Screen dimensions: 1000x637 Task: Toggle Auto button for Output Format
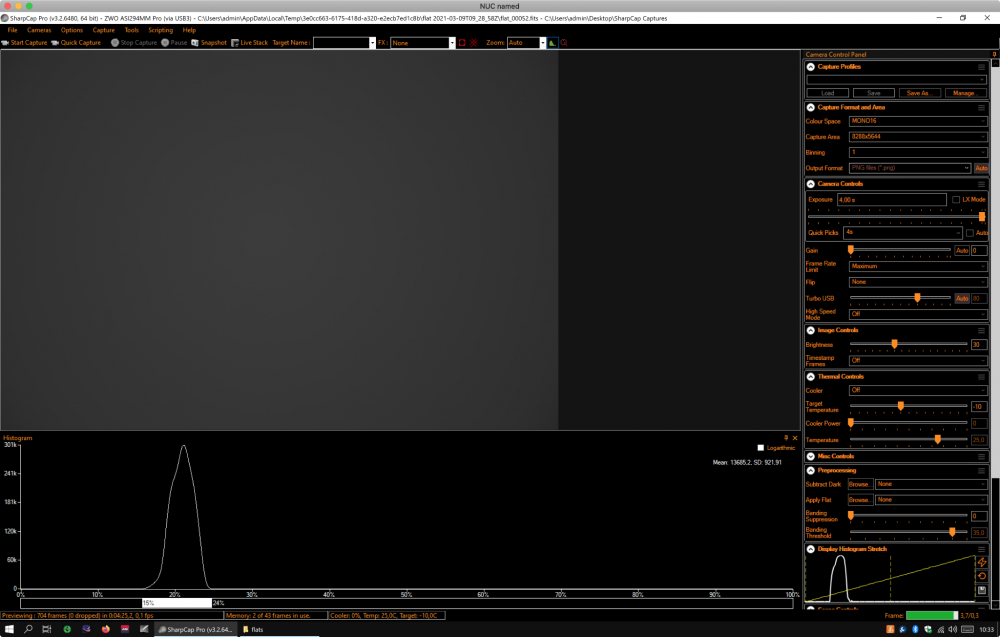[981, 168]
